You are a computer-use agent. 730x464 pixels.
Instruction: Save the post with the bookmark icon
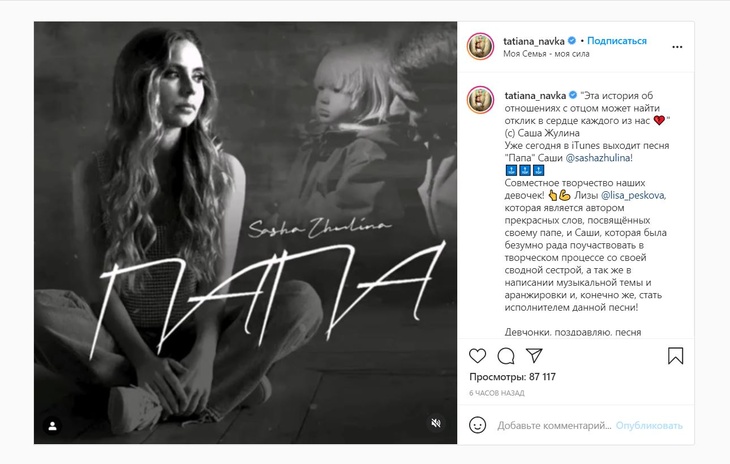[675, 356]
